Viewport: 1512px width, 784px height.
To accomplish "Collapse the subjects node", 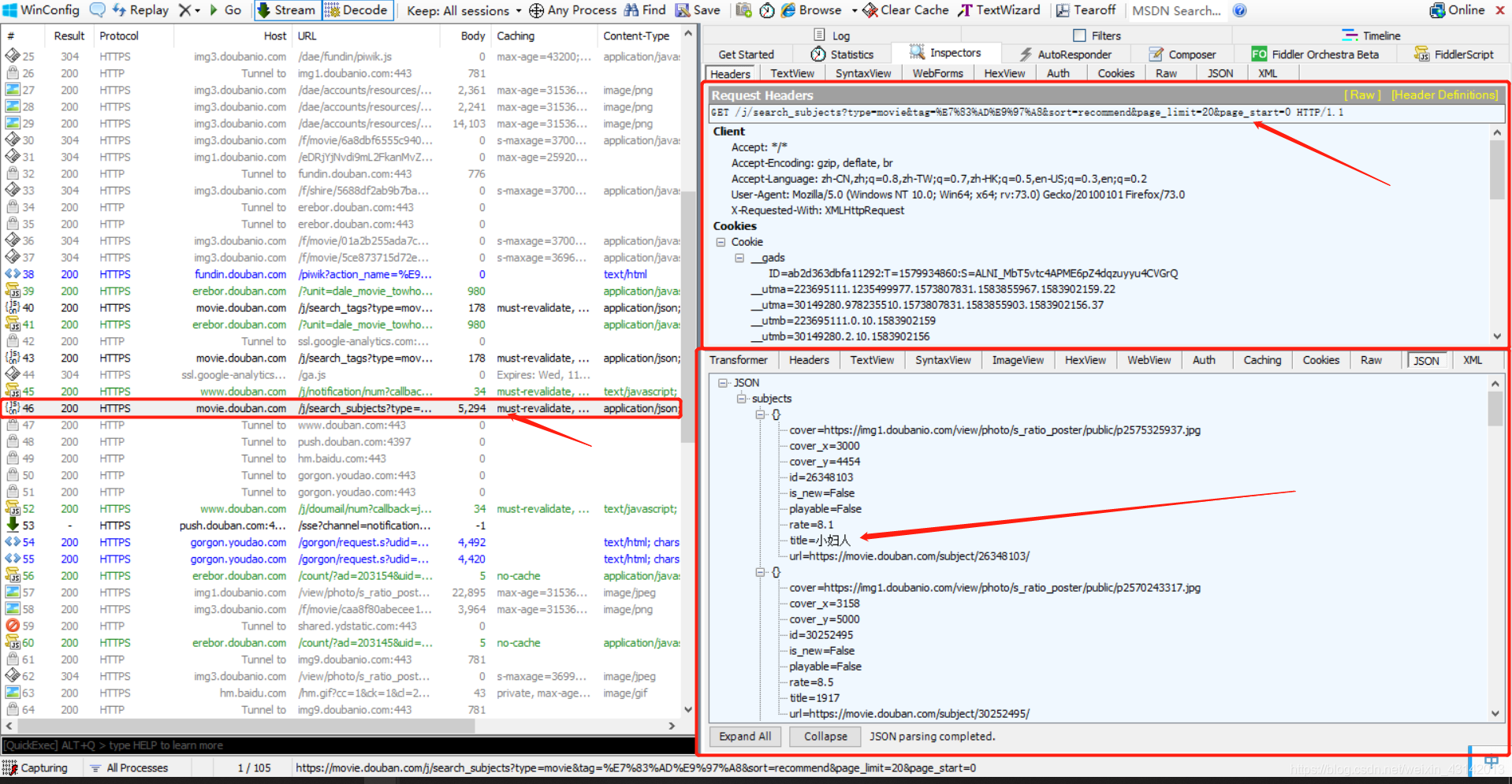I will (742, 399).
